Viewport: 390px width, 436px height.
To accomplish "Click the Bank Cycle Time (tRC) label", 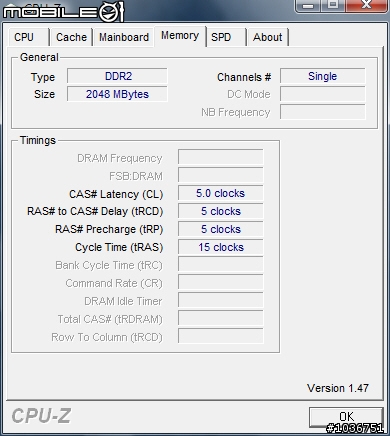I will pos(109,266).
